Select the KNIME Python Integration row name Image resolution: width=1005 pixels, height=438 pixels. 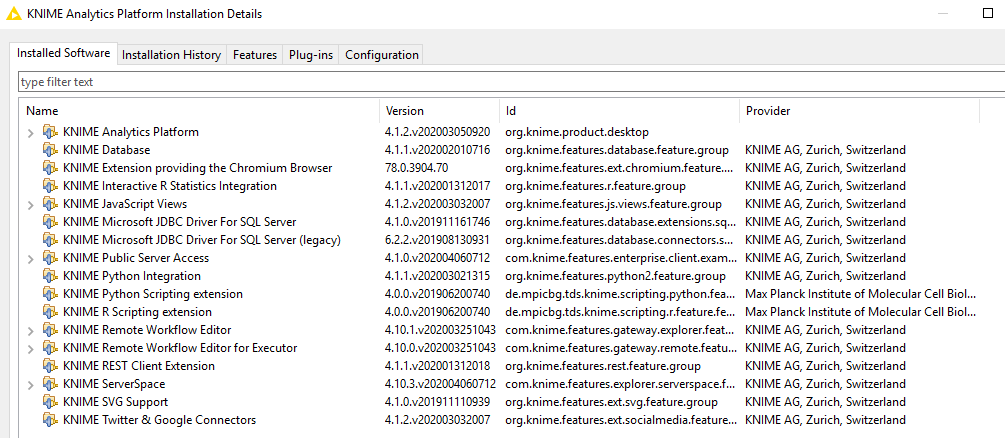click(131, 276)
